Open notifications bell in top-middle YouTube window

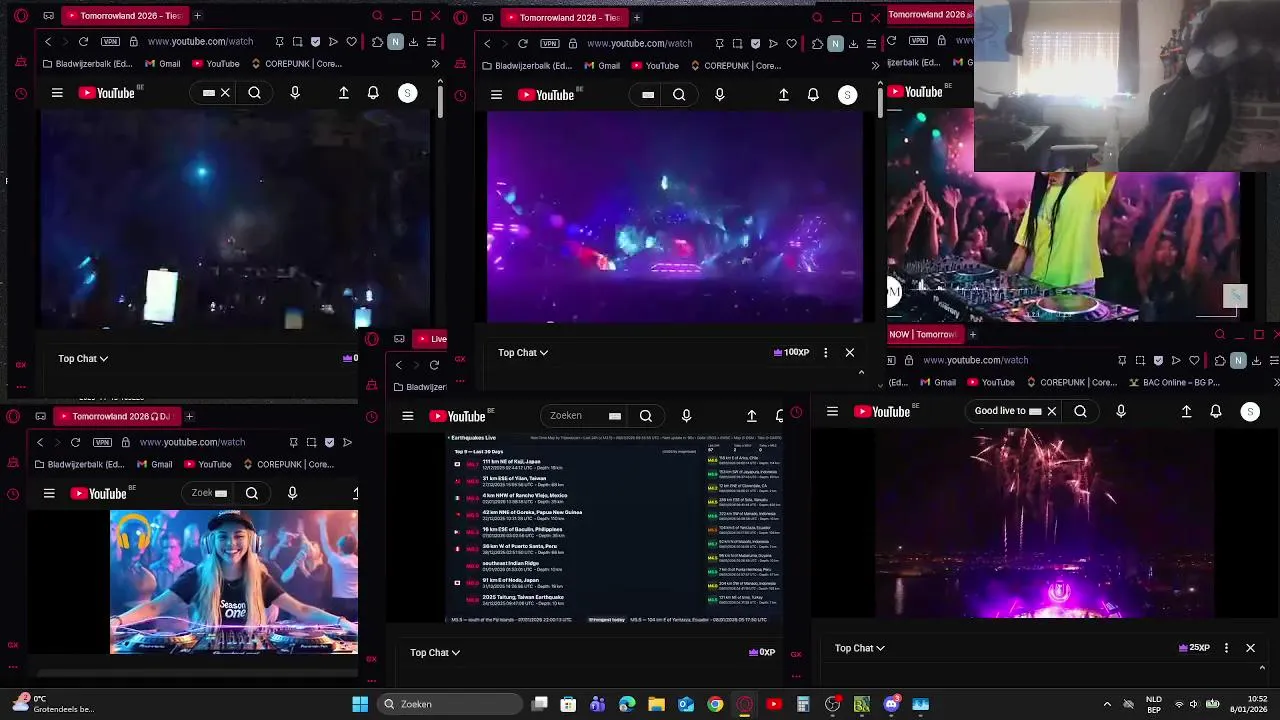813,95
